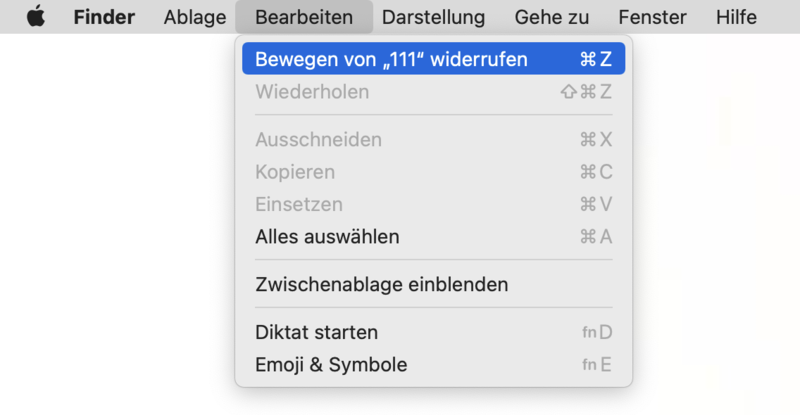The width and height of the screenshot is (800, 415).
Task: Open the Apple logo menu
Action: click(x=36, y=17)
